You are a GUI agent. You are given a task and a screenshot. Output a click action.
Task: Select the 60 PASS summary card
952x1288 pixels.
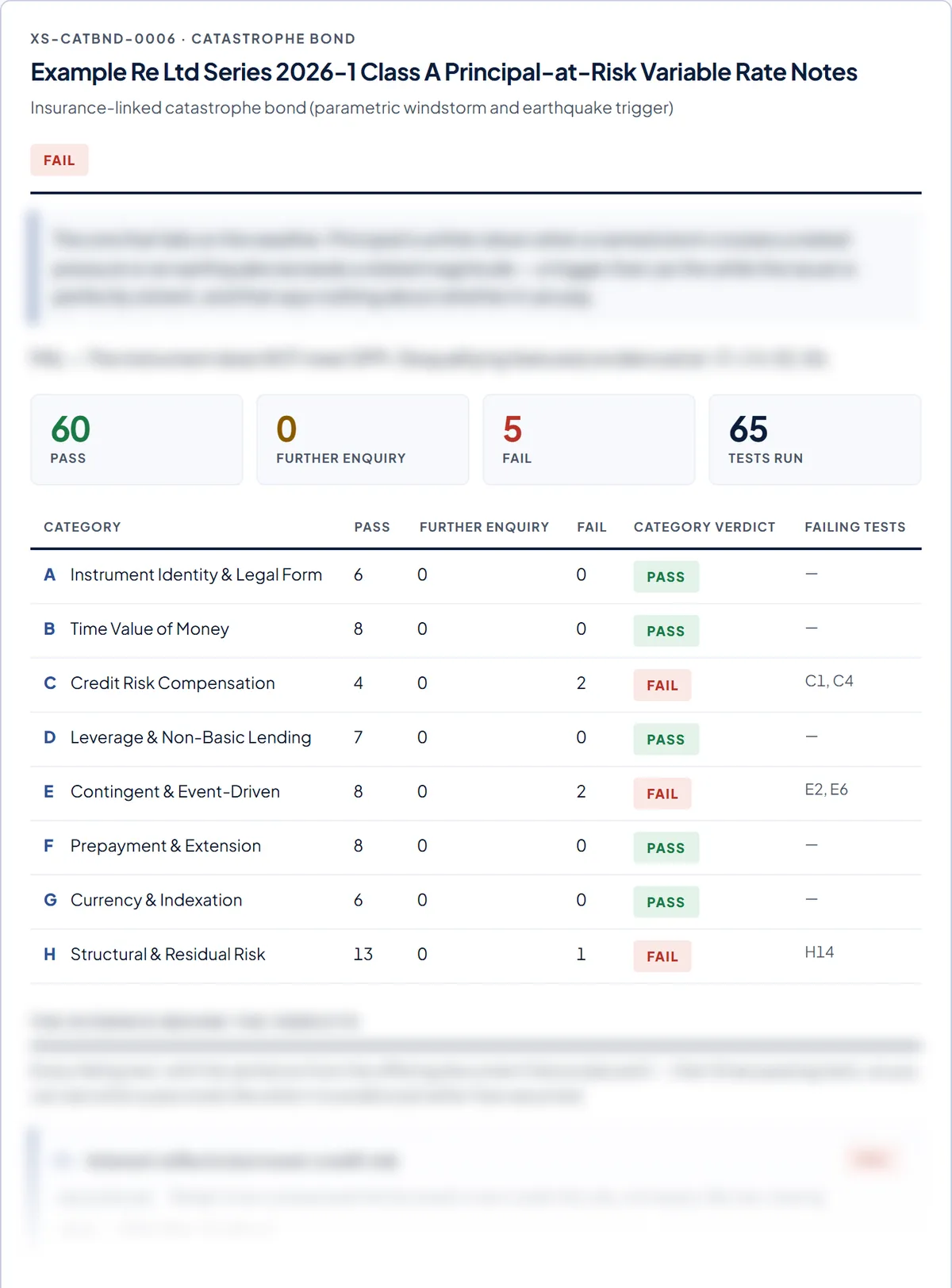coord(136,440)
